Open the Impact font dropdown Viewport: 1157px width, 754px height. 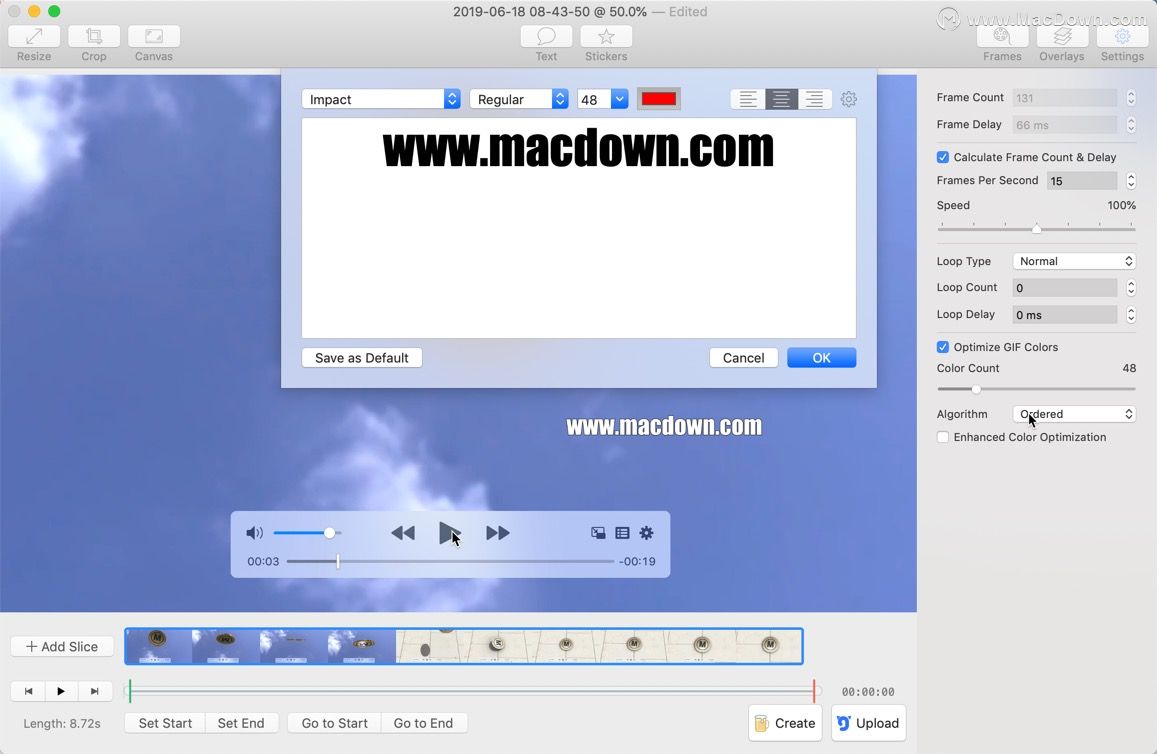381,99
